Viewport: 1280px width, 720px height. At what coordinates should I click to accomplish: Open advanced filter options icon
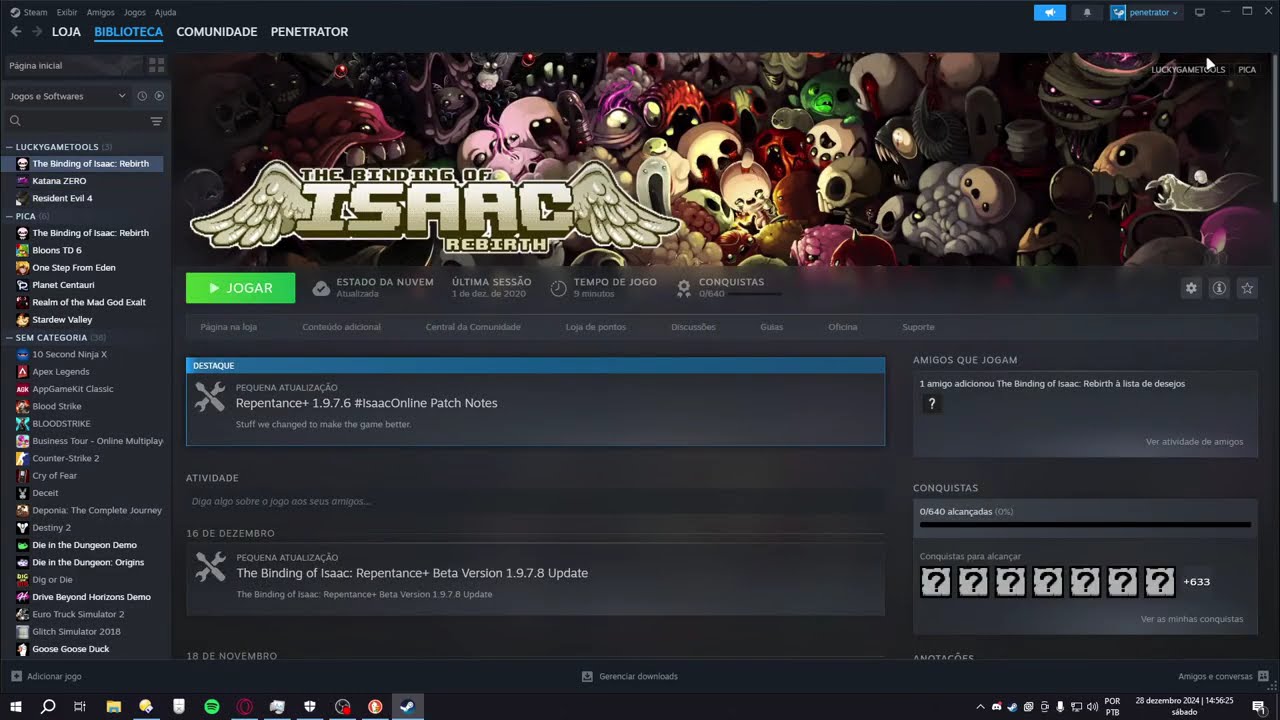(x=156, y=121)
